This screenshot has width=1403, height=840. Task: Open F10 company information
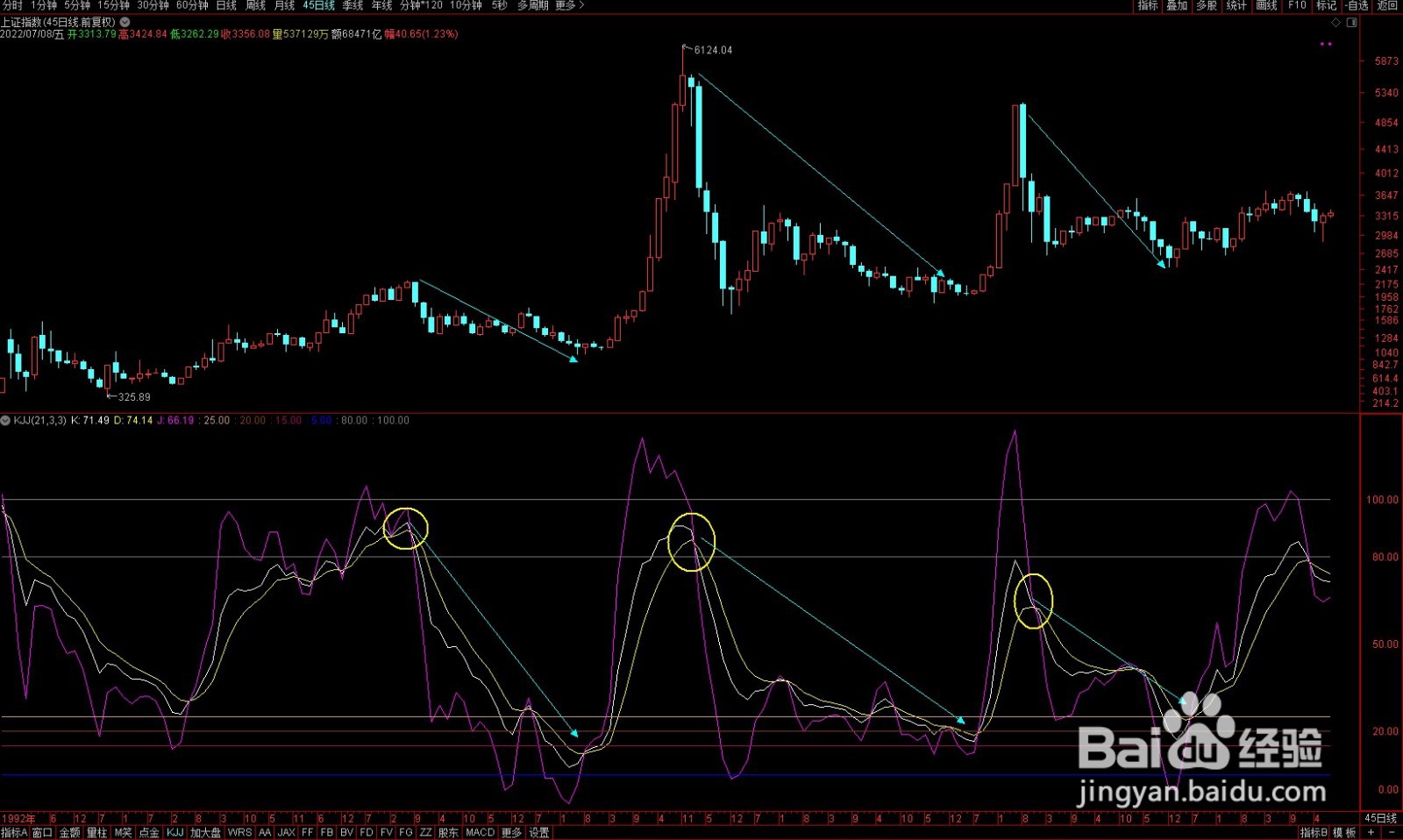coord(1297,5)
